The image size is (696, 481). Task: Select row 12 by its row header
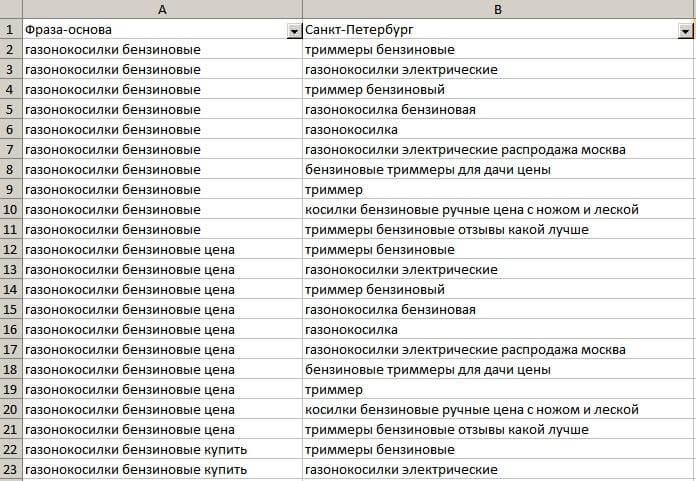10,250
